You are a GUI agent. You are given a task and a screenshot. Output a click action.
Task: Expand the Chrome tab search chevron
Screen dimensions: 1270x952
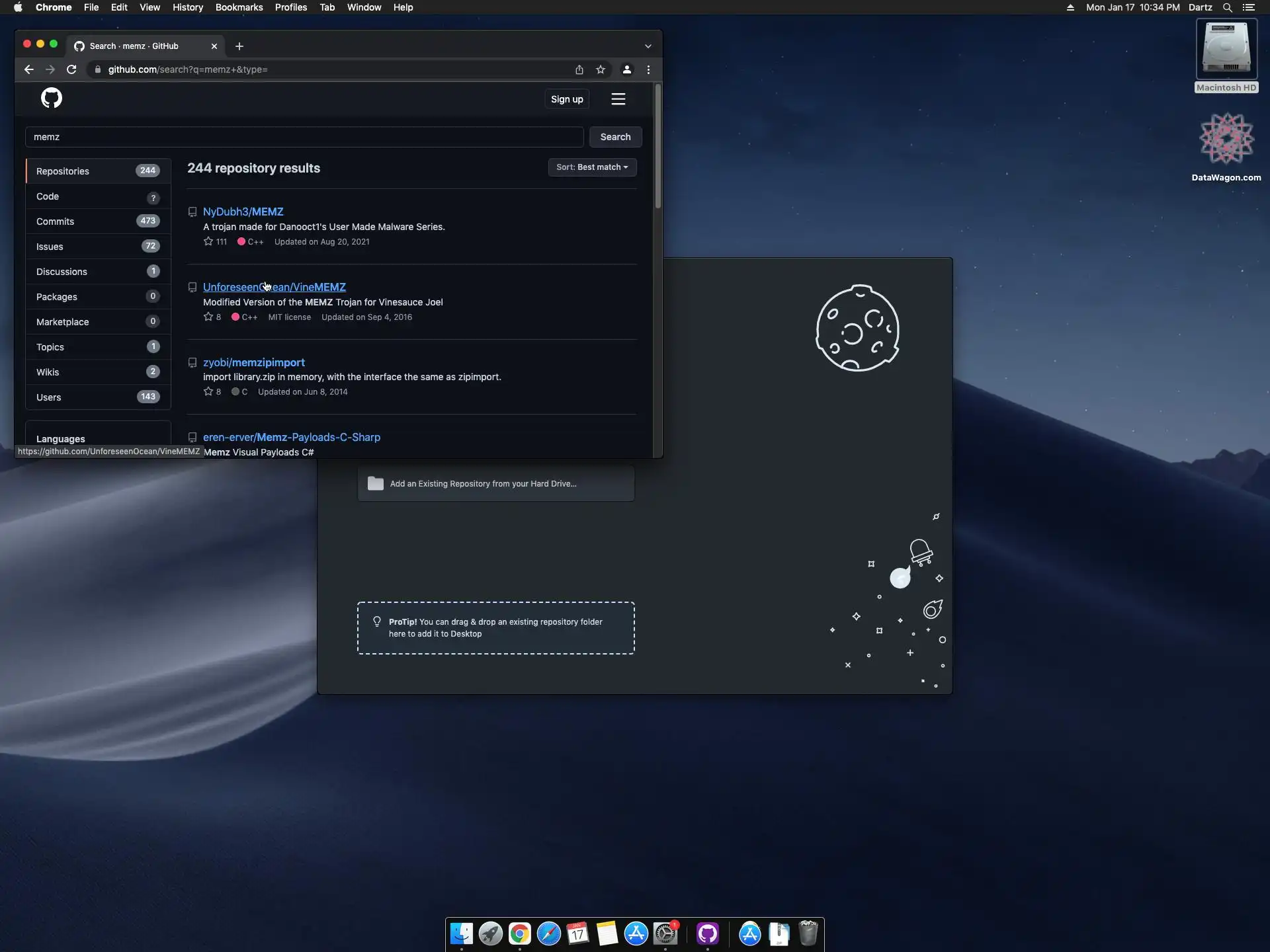tap(648, 46)
